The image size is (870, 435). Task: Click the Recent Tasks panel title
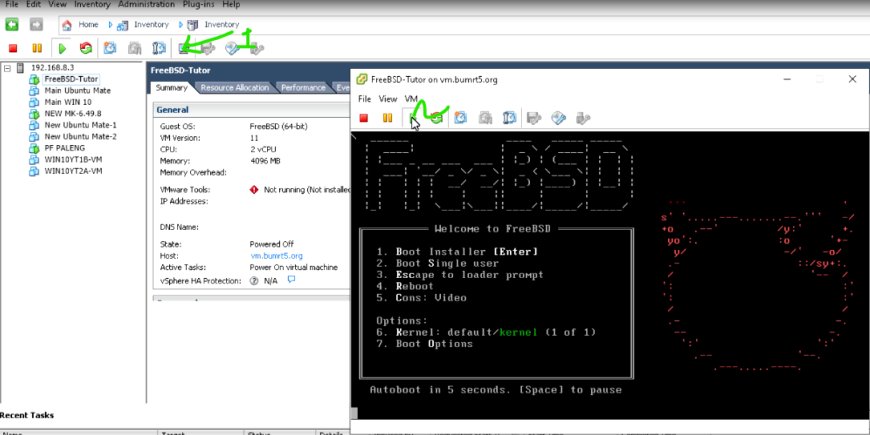(27, 415)
